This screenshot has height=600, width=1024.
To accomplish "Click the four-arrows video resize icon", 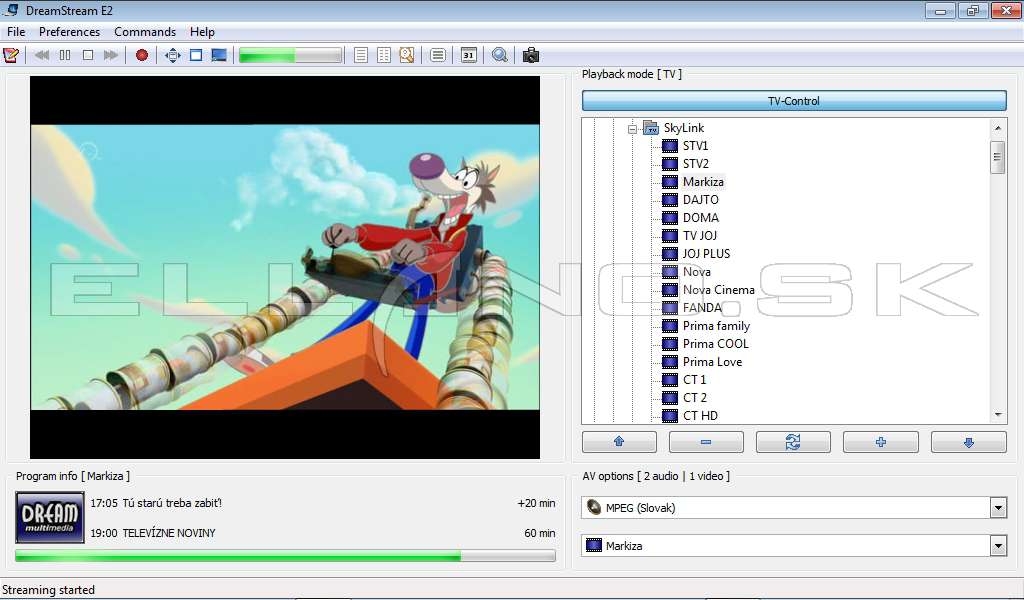I will click(x=172, y=55).
